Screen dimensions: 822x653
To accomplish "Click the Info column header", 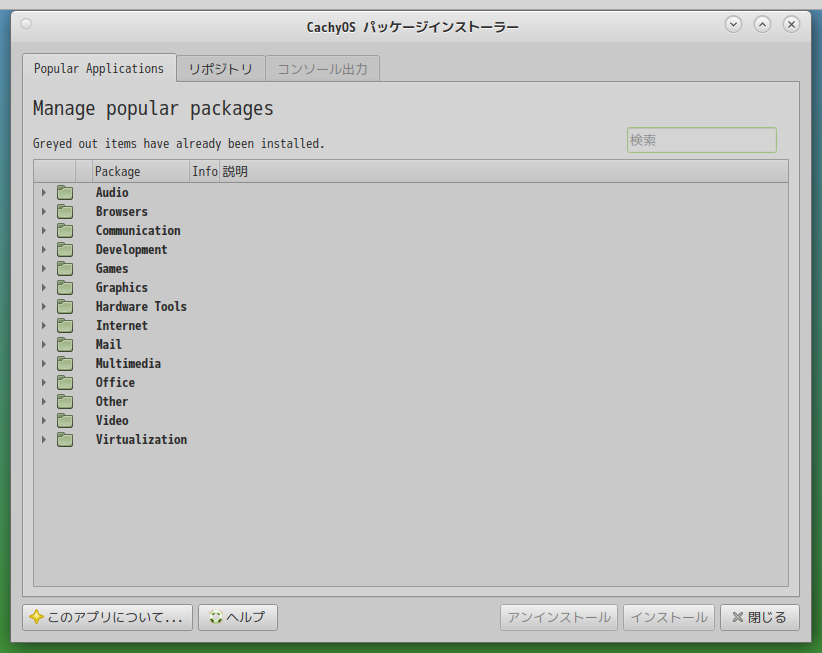I will tap(204, 171).
